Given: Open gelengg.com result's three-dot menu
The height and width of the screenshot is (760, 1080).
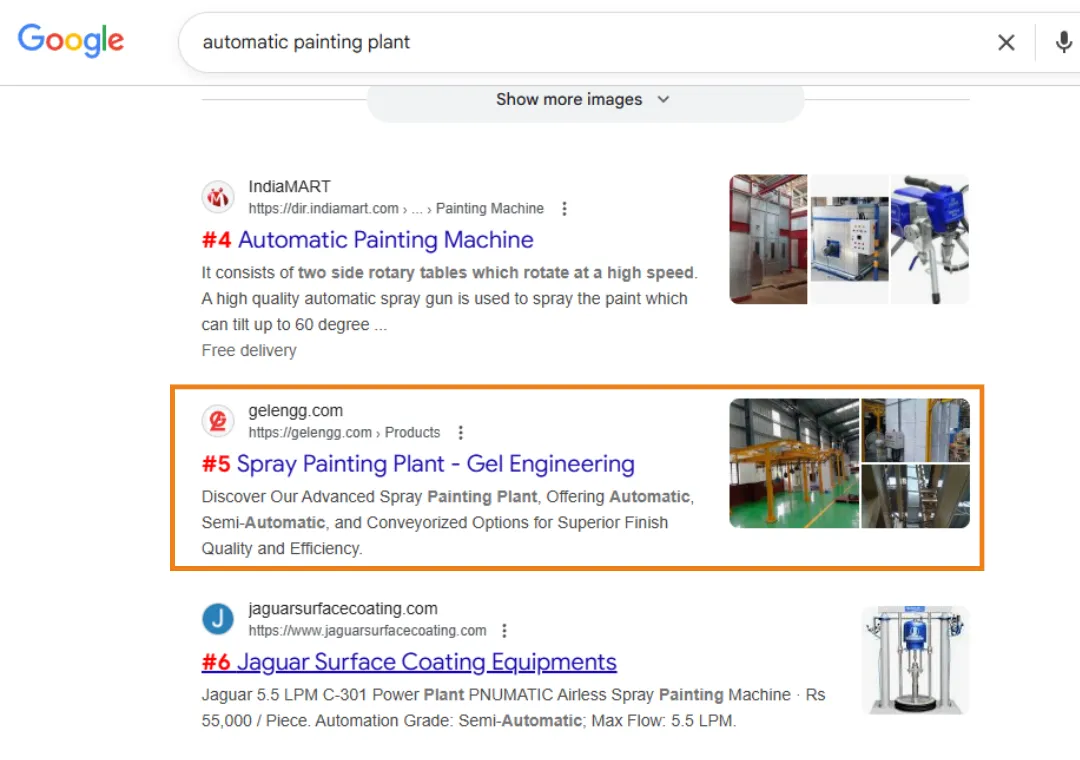Looking at the screenshot, I should click(x=461, y=433).
